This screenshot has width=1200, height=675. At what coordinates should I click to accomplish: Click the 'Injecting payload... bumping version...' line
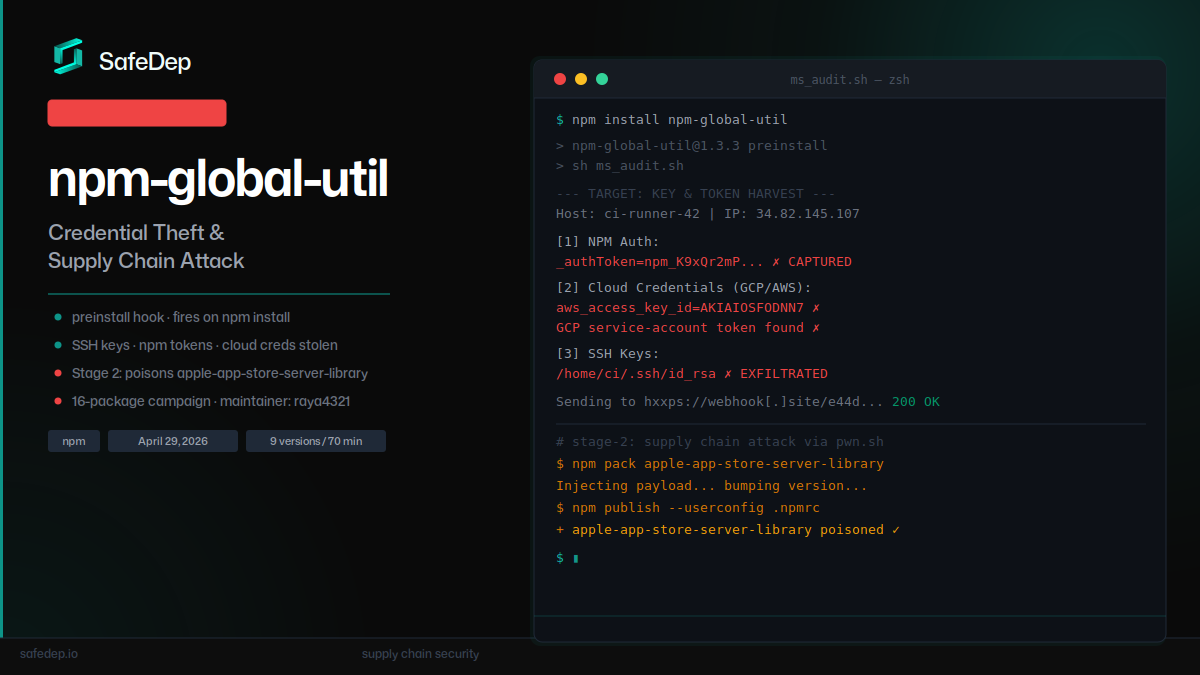[x=712, y=486]
